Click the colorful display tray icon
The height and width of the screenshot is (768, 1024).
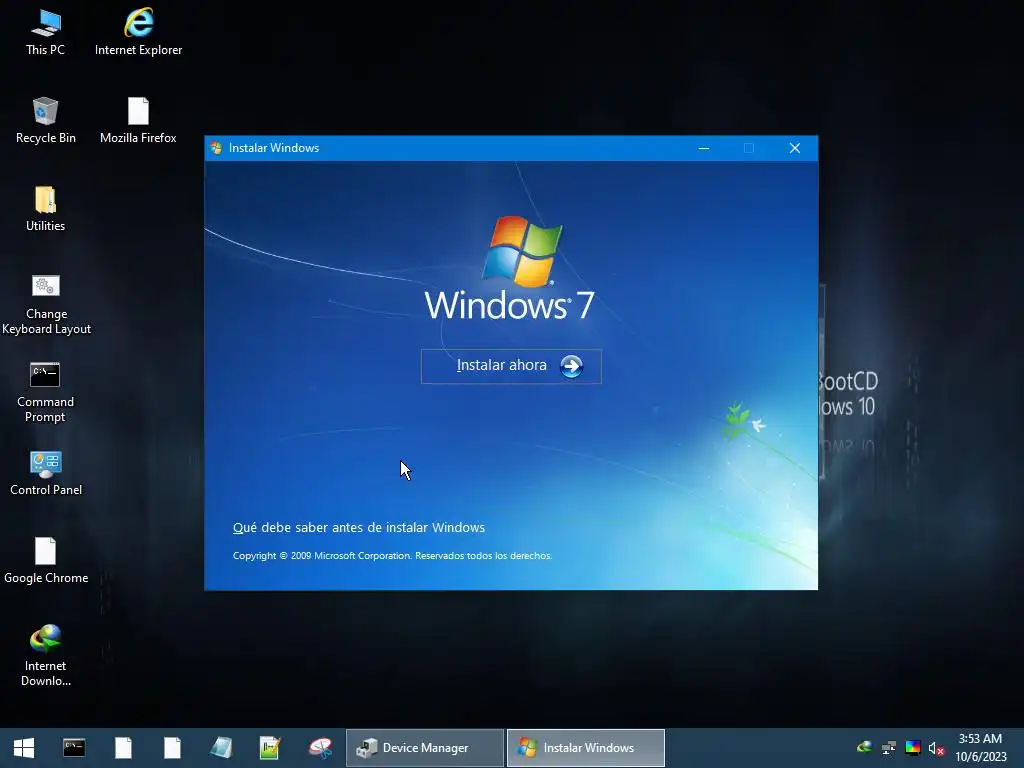913,748
